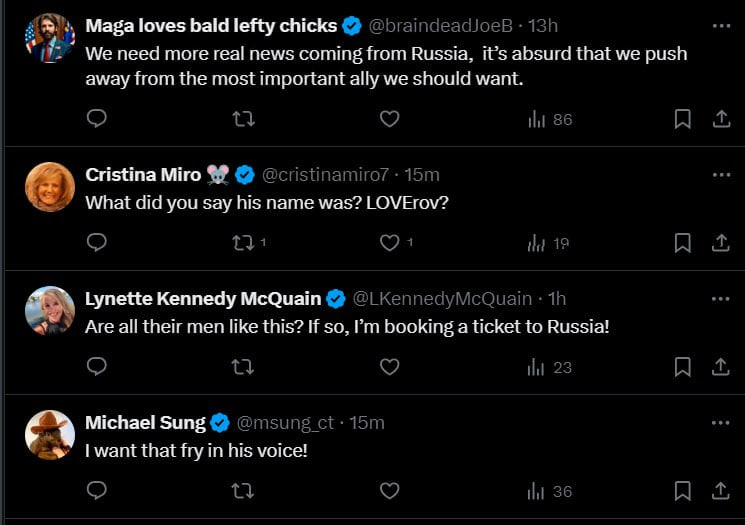Retweet the braindeadJoeB tweet
The height and width of the screenshot is (525, 745).
click(243, 119)
